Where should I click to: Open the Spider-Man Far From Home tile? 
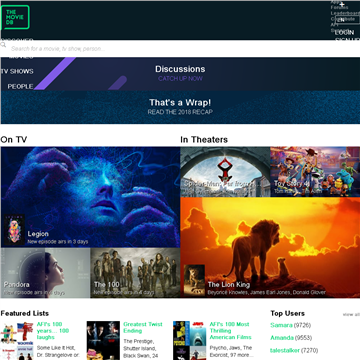225,172
